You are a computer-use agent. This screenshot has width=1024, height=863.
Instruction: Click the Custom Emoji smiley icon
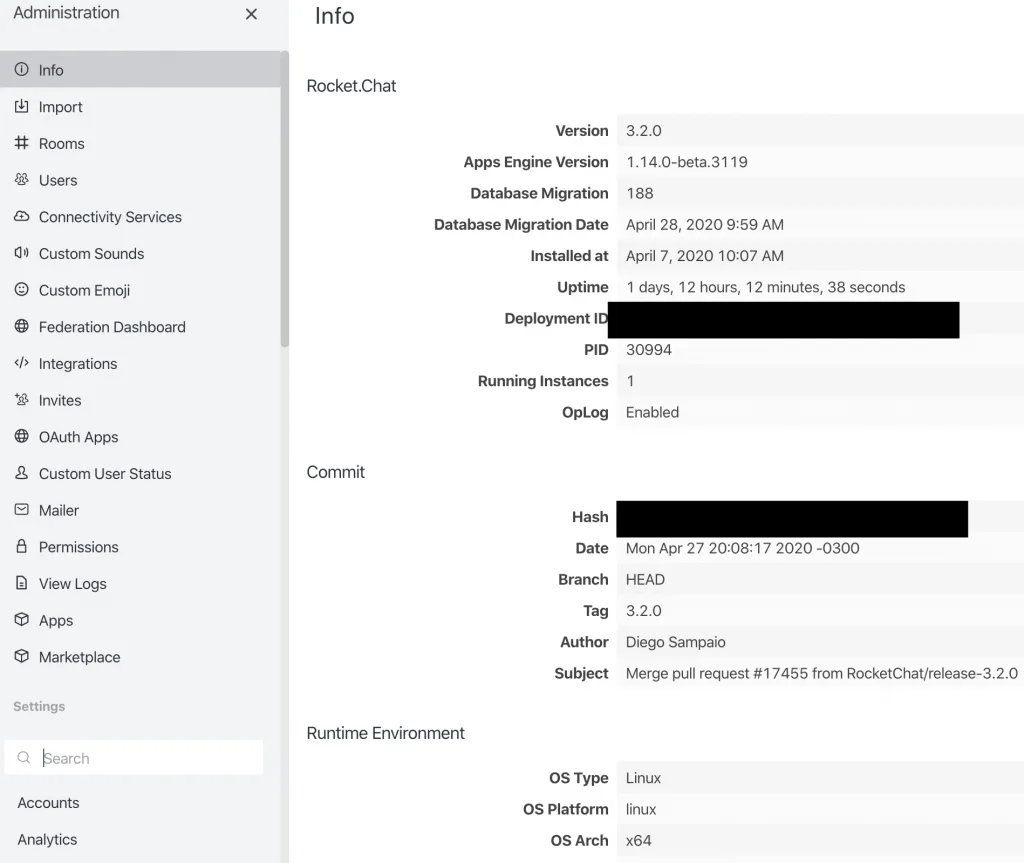point(21,290)
